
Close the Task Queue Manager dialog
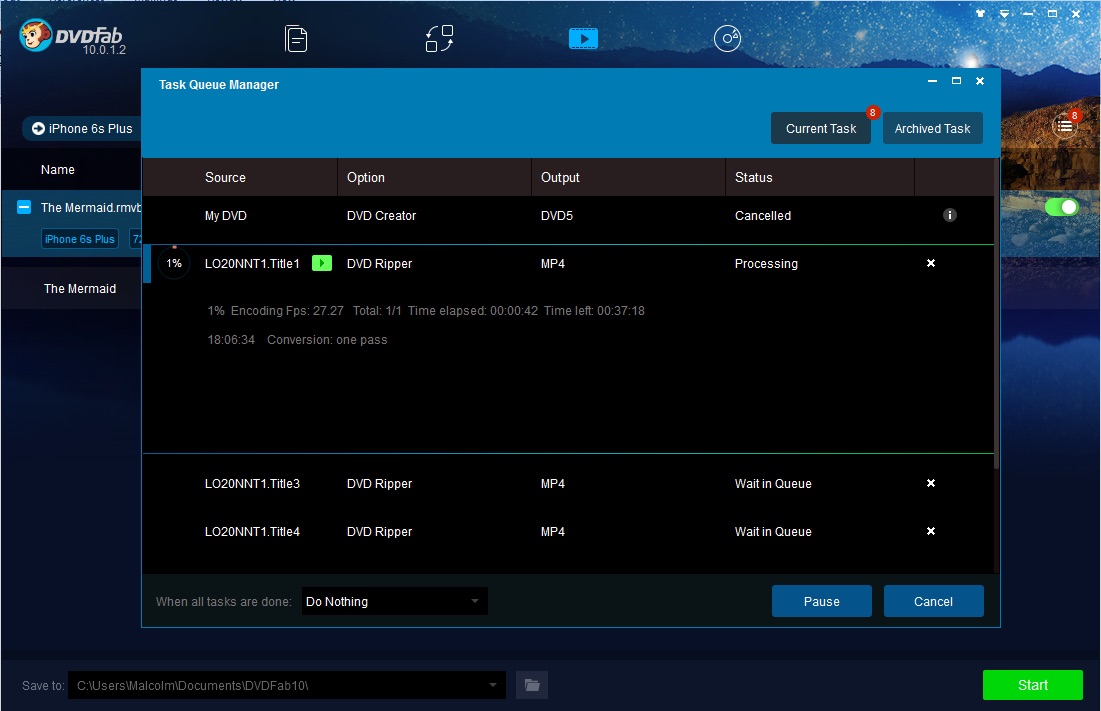pyautogui.click(x=980, y=81)
